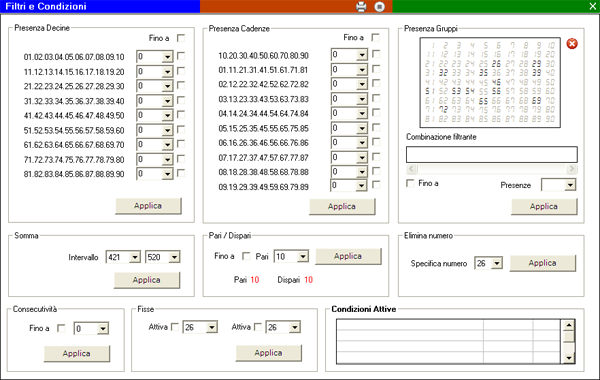Tick Fino a checkbox in Presenza Cadenze
Viewport: 600px width, 380px height.
click(376, 37)
